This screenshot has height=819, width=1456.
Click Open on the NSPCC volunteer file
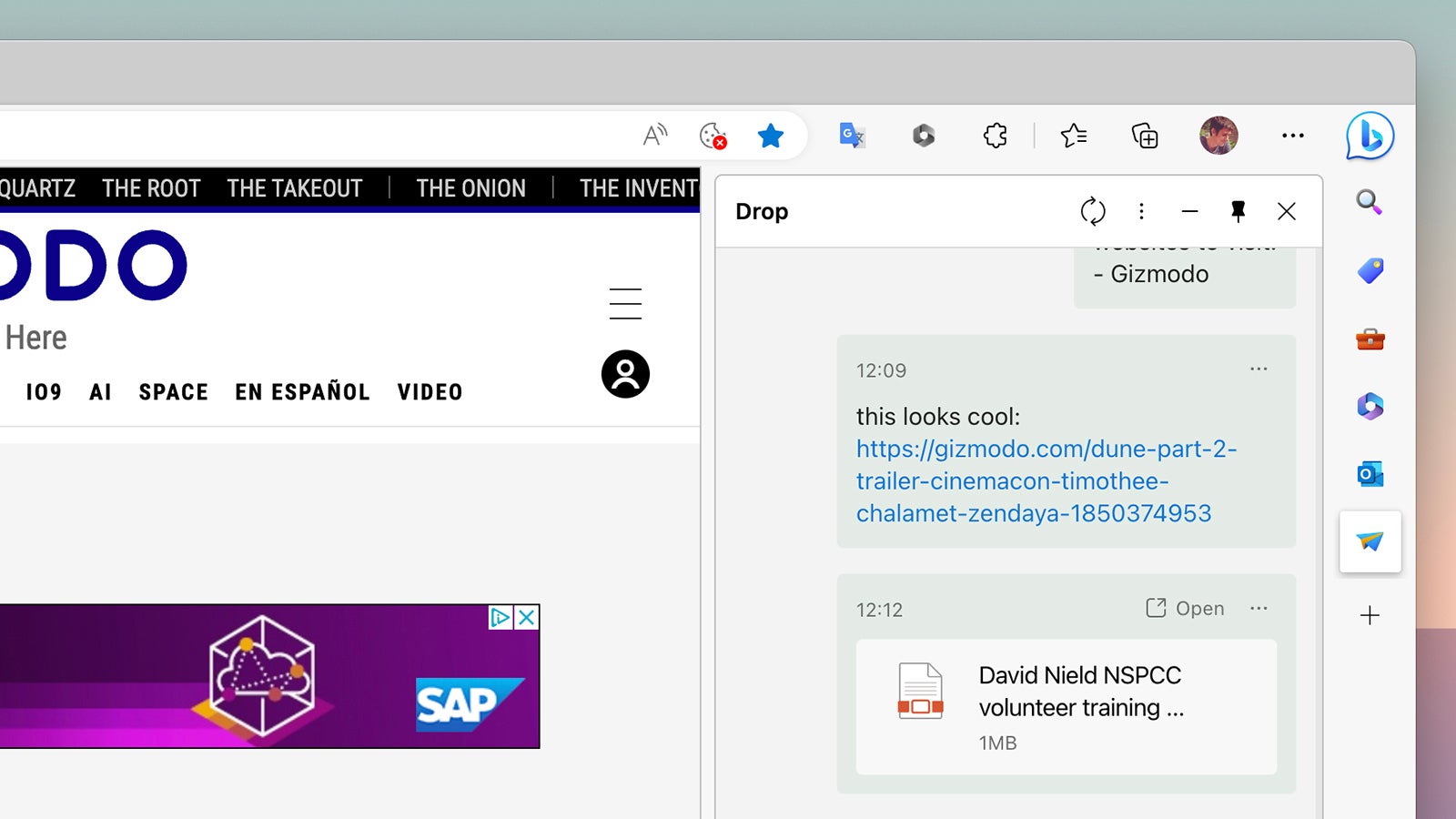(1185, 608)
